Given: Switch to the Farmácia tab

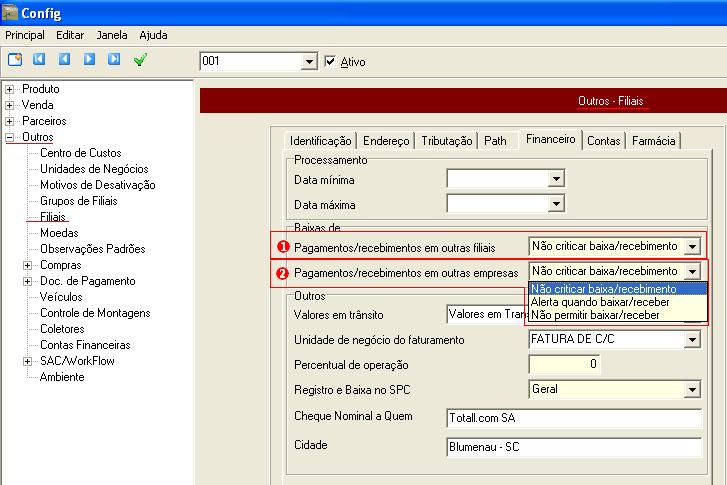Looking at the screenshot, I should pos(653,140).
